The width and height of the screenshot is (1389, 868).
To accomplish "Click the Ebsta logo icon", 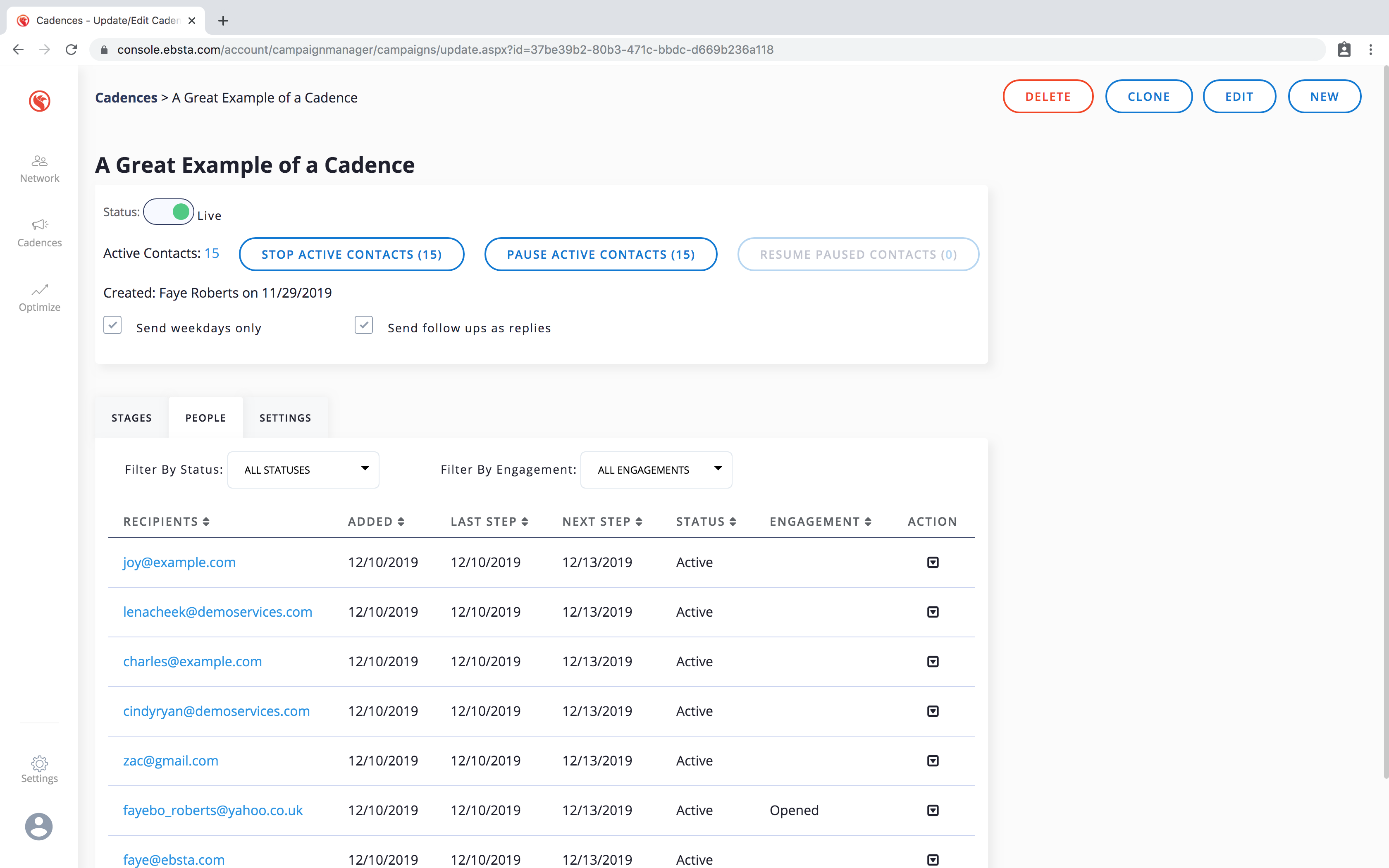I will point(40,101).
